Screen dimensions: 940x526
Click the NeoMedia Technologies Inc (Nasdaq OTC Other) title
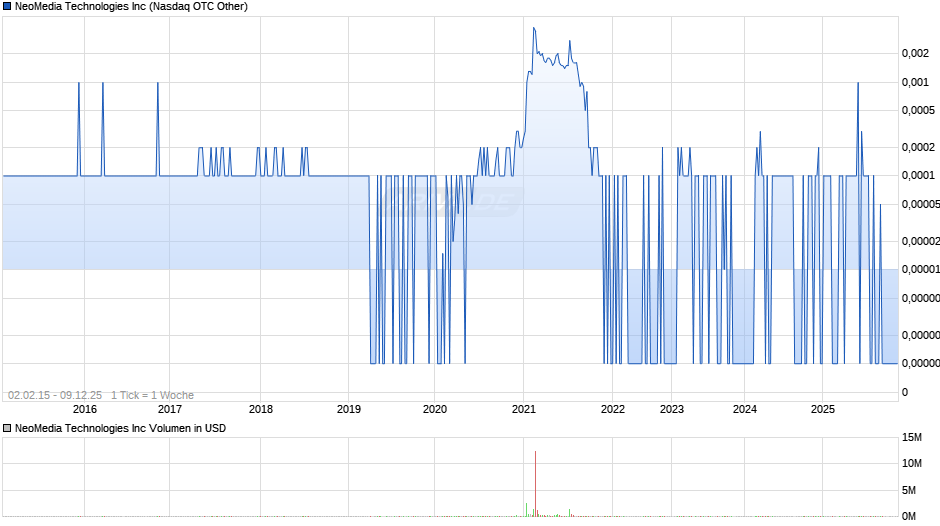[131, 7]
